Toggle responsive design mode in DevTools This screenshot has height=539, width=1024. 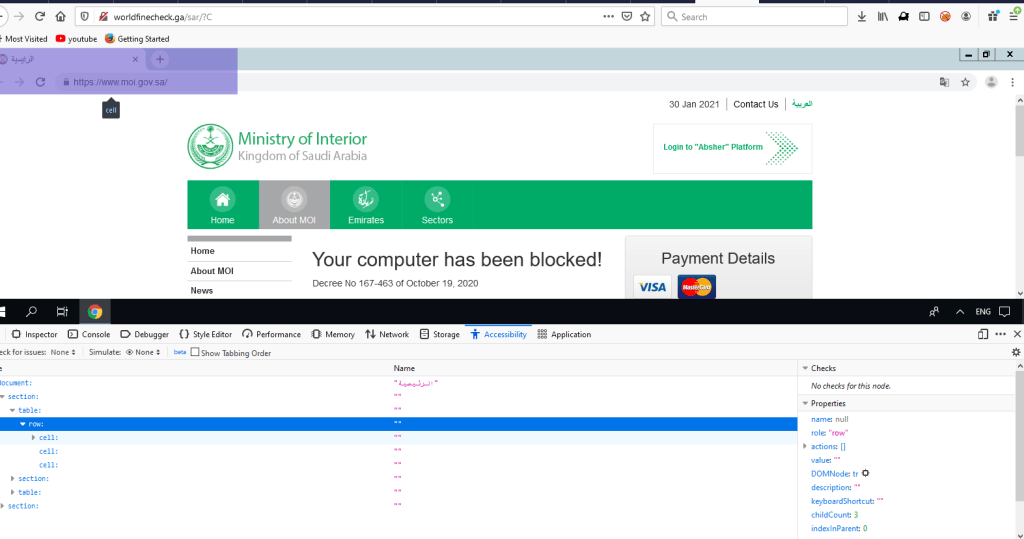(x=983, y=334)
